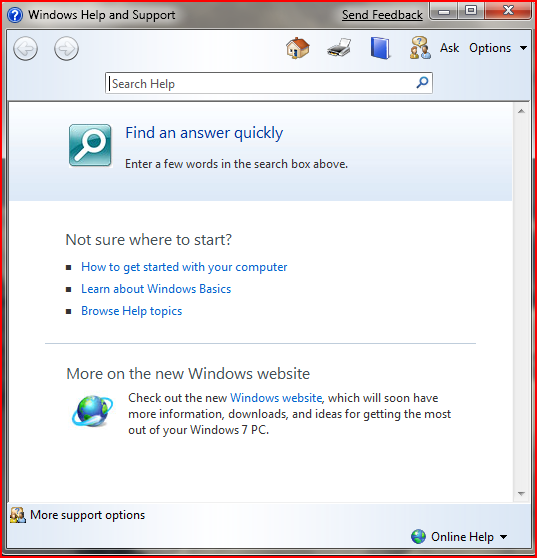Viewport: 537px width, 558px height.
Task: Open How to get started with your computer
Action: click(184, 267)
